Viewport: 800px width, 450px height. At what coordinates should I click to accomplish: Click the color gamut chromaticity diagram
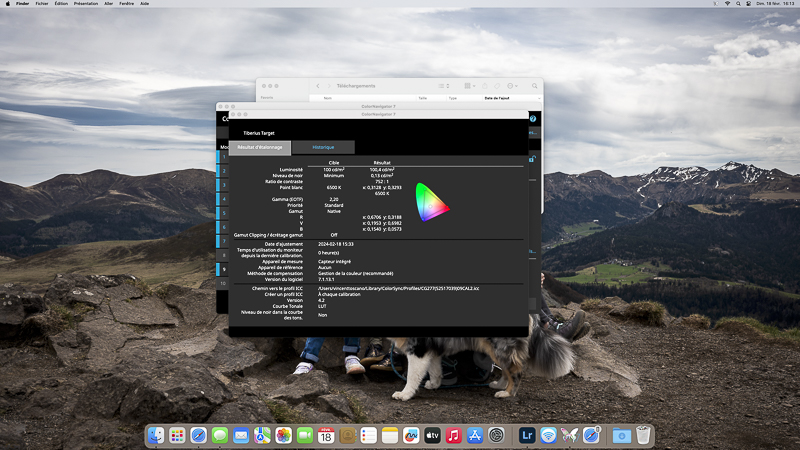pyautogui.click(x=431, y=201)
